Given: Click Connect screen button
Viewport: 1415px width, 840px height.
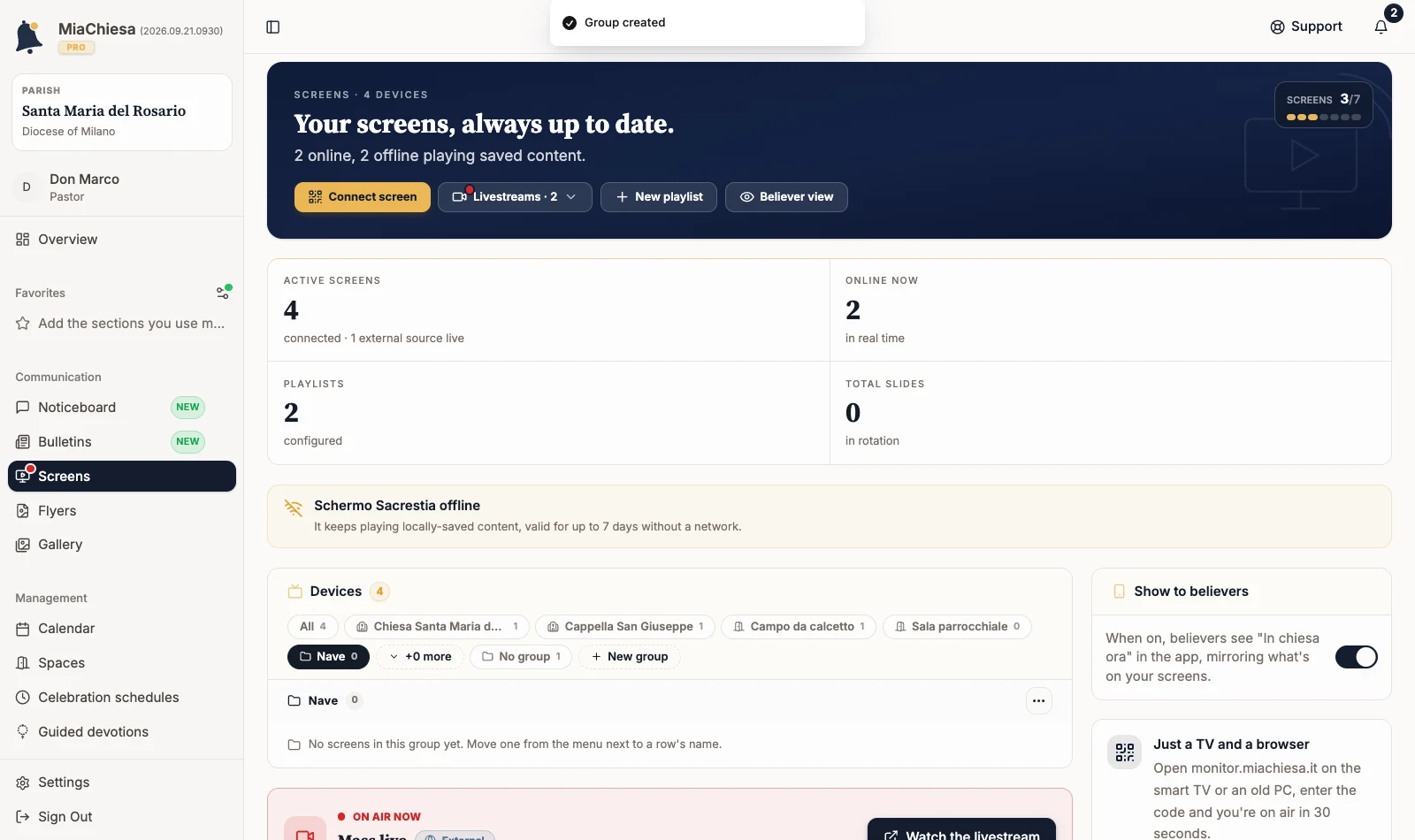Looking at the screenshot, I should click(x=363, y=197).
